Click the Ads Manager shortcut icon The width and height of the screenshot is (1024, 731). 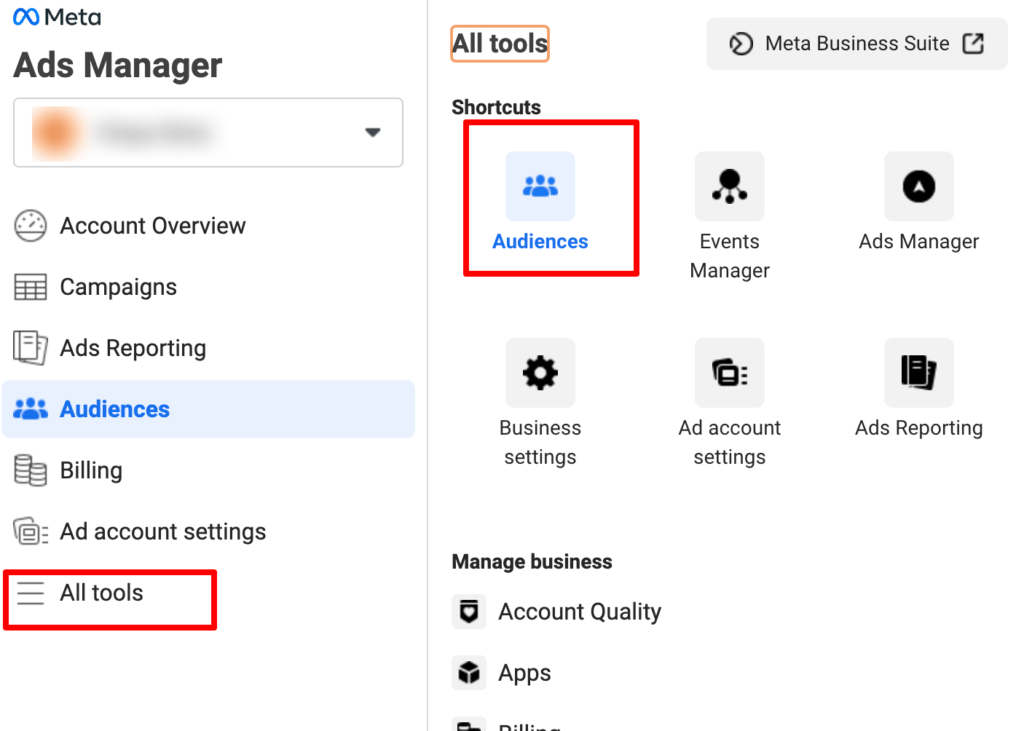coord(919,186)
